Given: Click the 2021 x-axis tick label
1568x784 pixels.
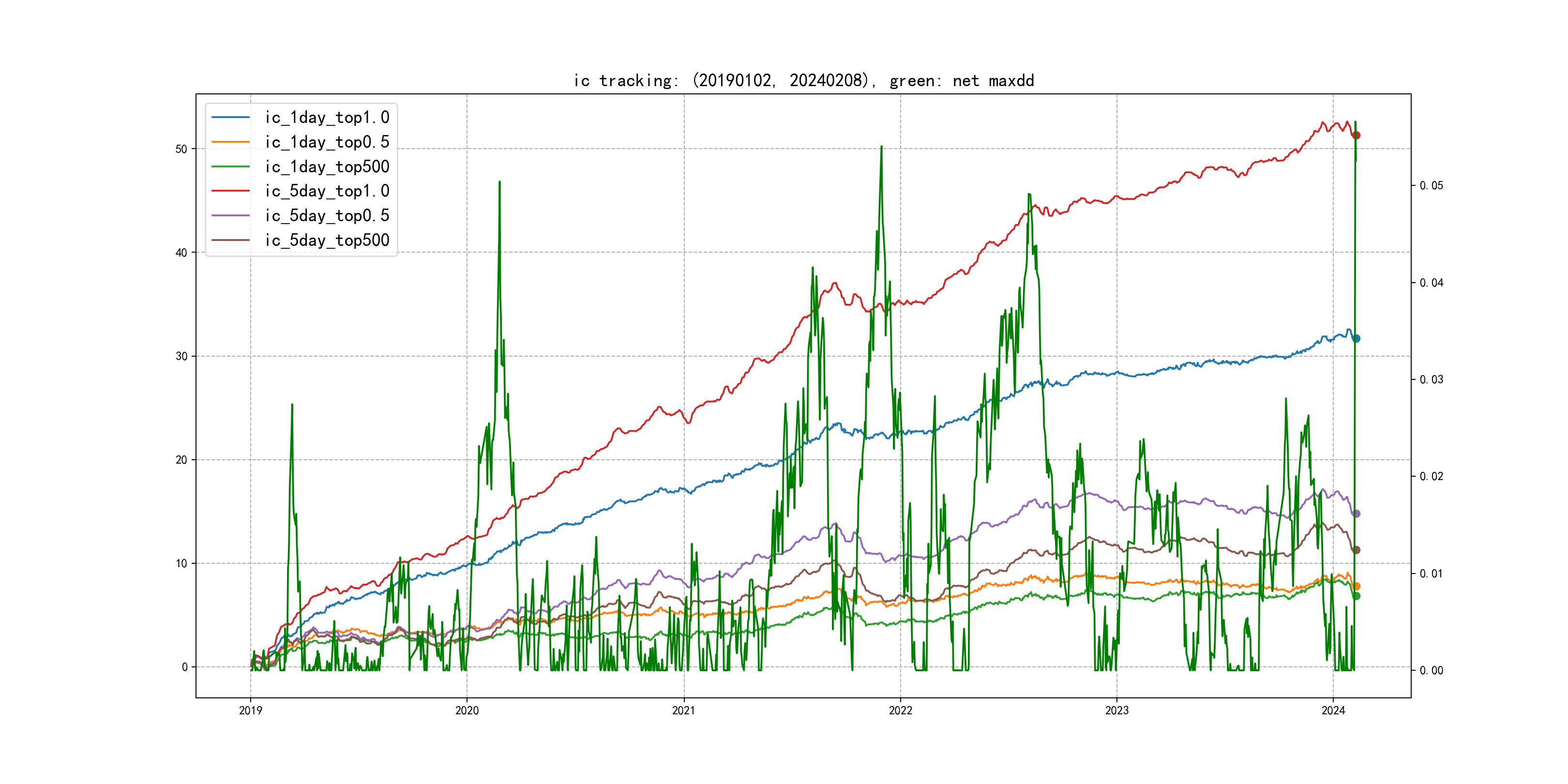Looking at the screenshot, I should pos(683,710).
